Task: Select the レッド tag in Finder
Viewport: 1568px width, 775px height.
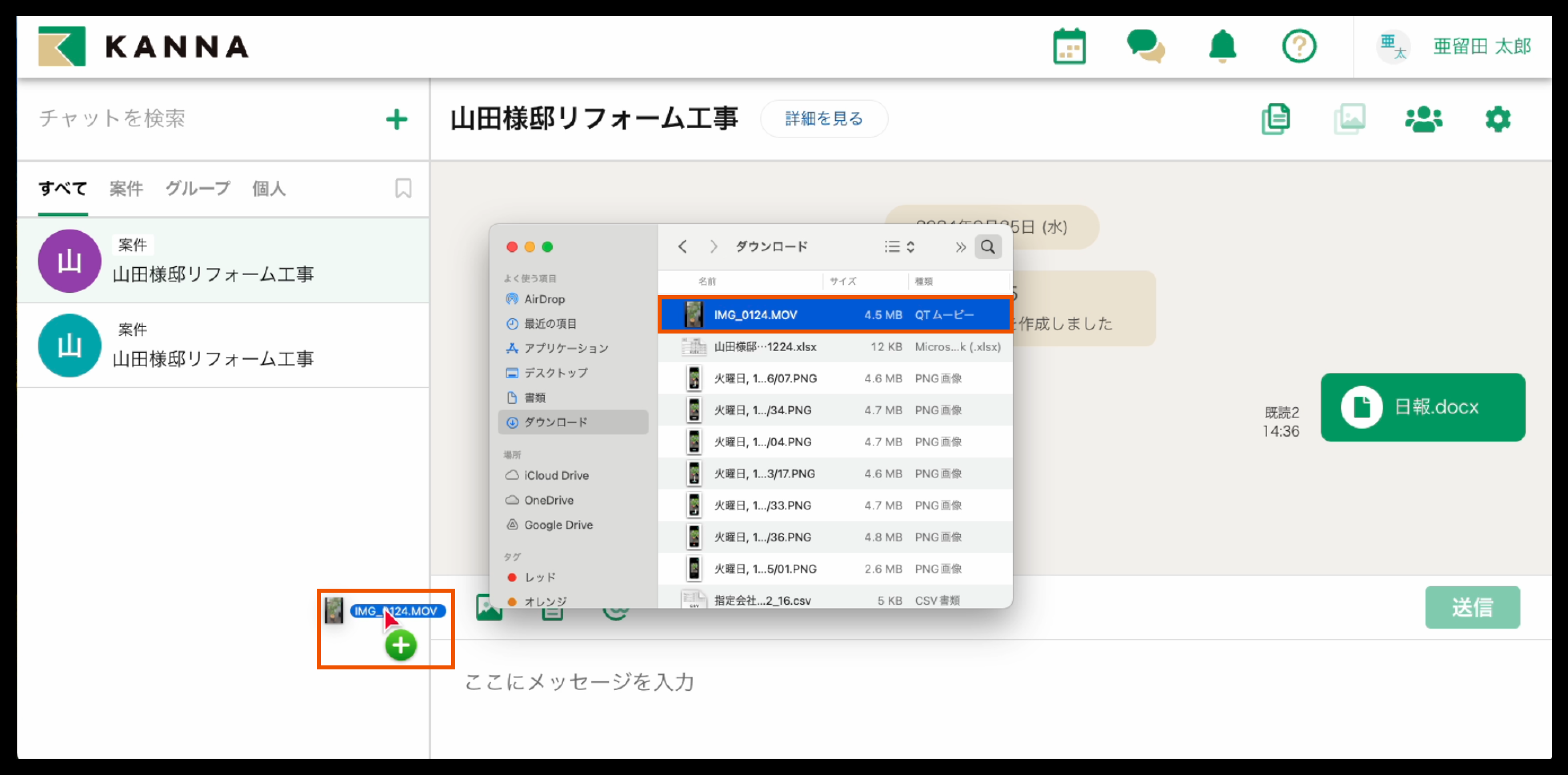Action: [539, 577]
